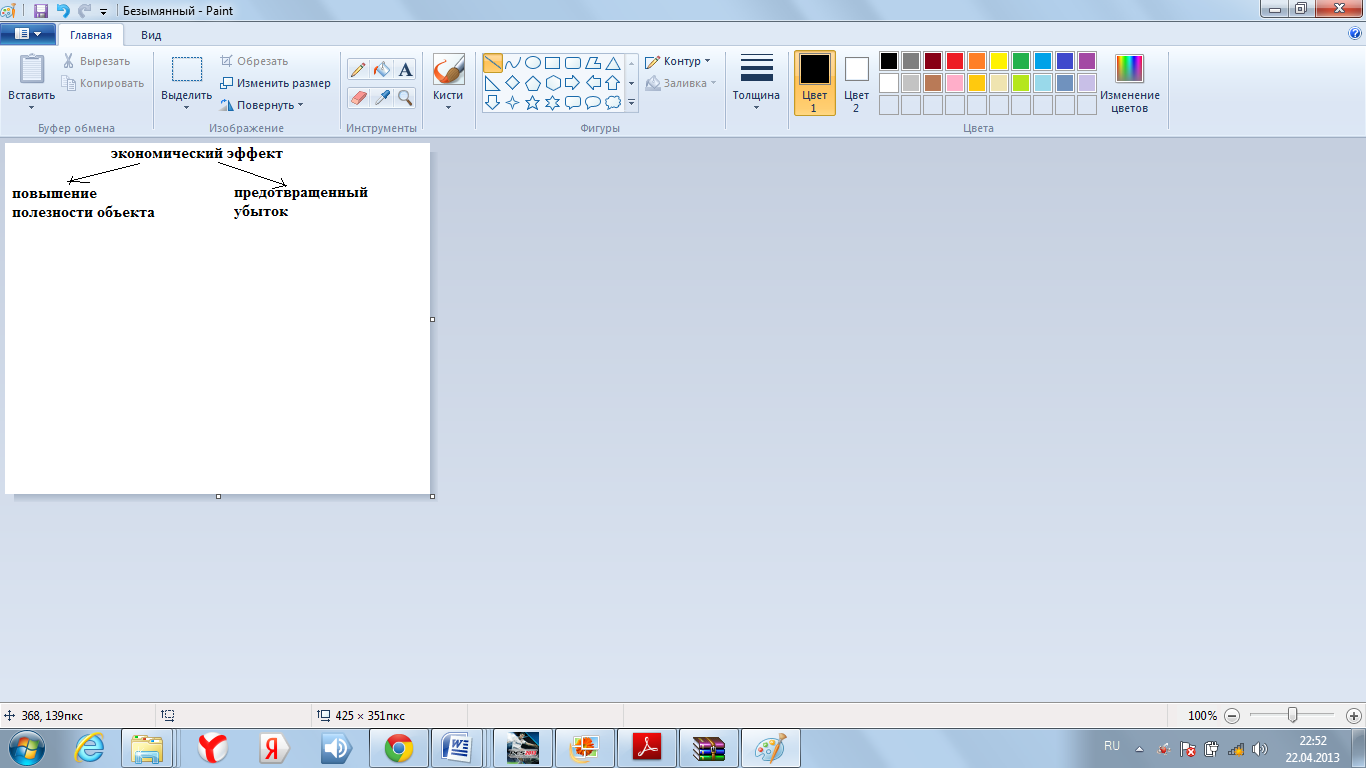Choose the Hexagon shape

tap(553, 83)
